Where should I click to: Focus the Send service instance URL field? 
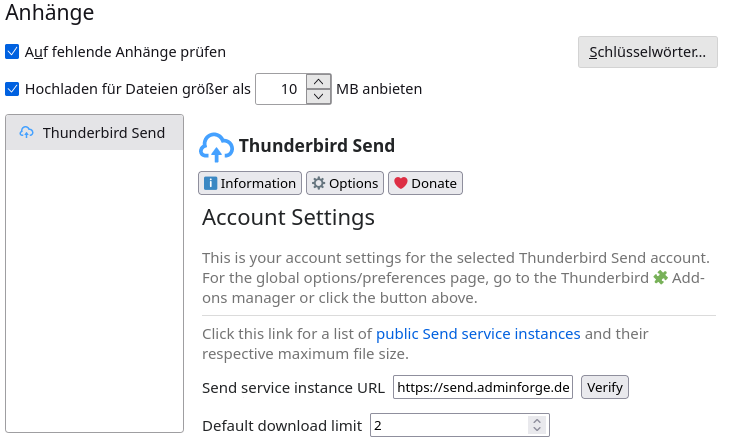coord(482,387)
